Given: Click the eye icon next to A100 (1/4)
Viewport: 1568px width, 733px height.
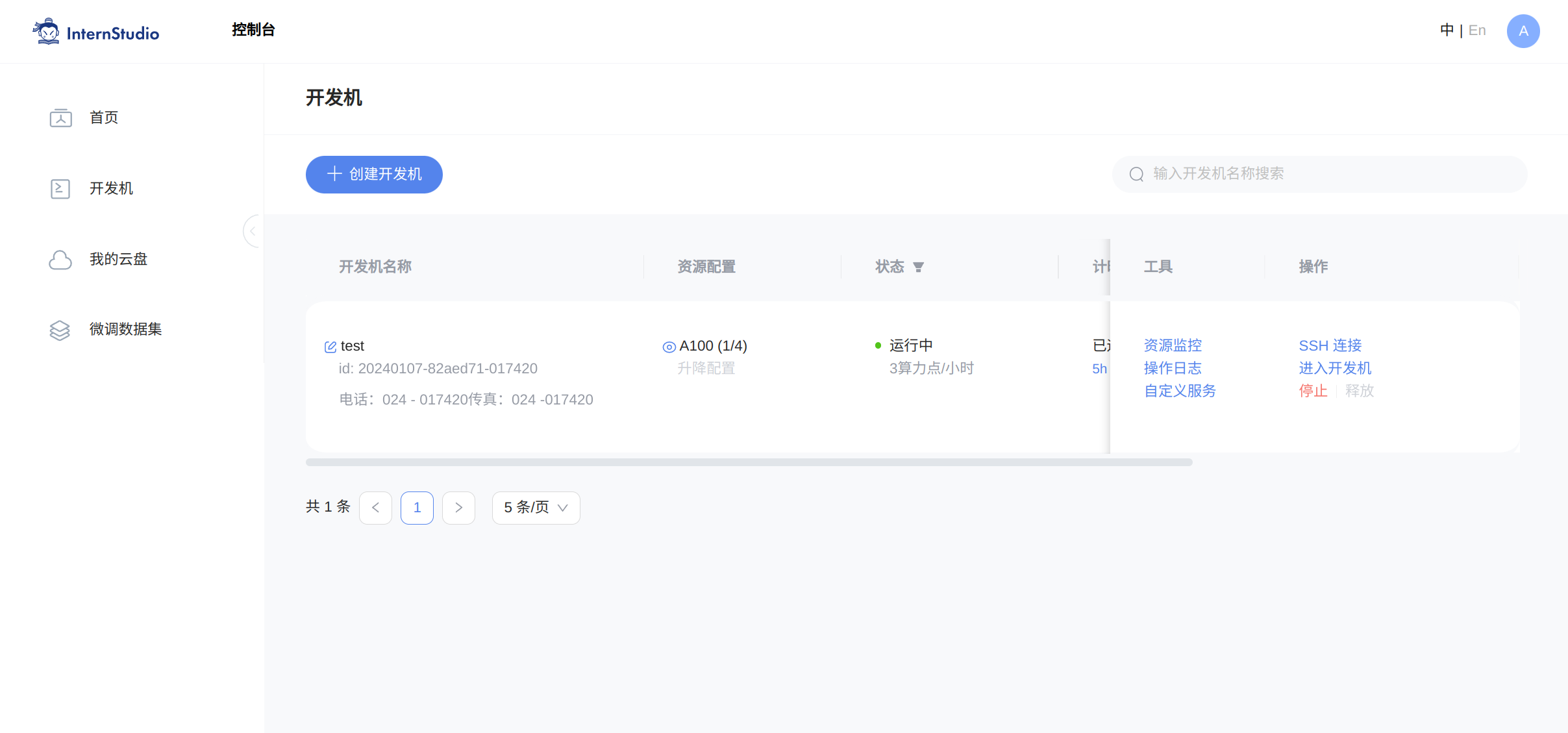Looking at the screenshot, I should coord(669,347).
